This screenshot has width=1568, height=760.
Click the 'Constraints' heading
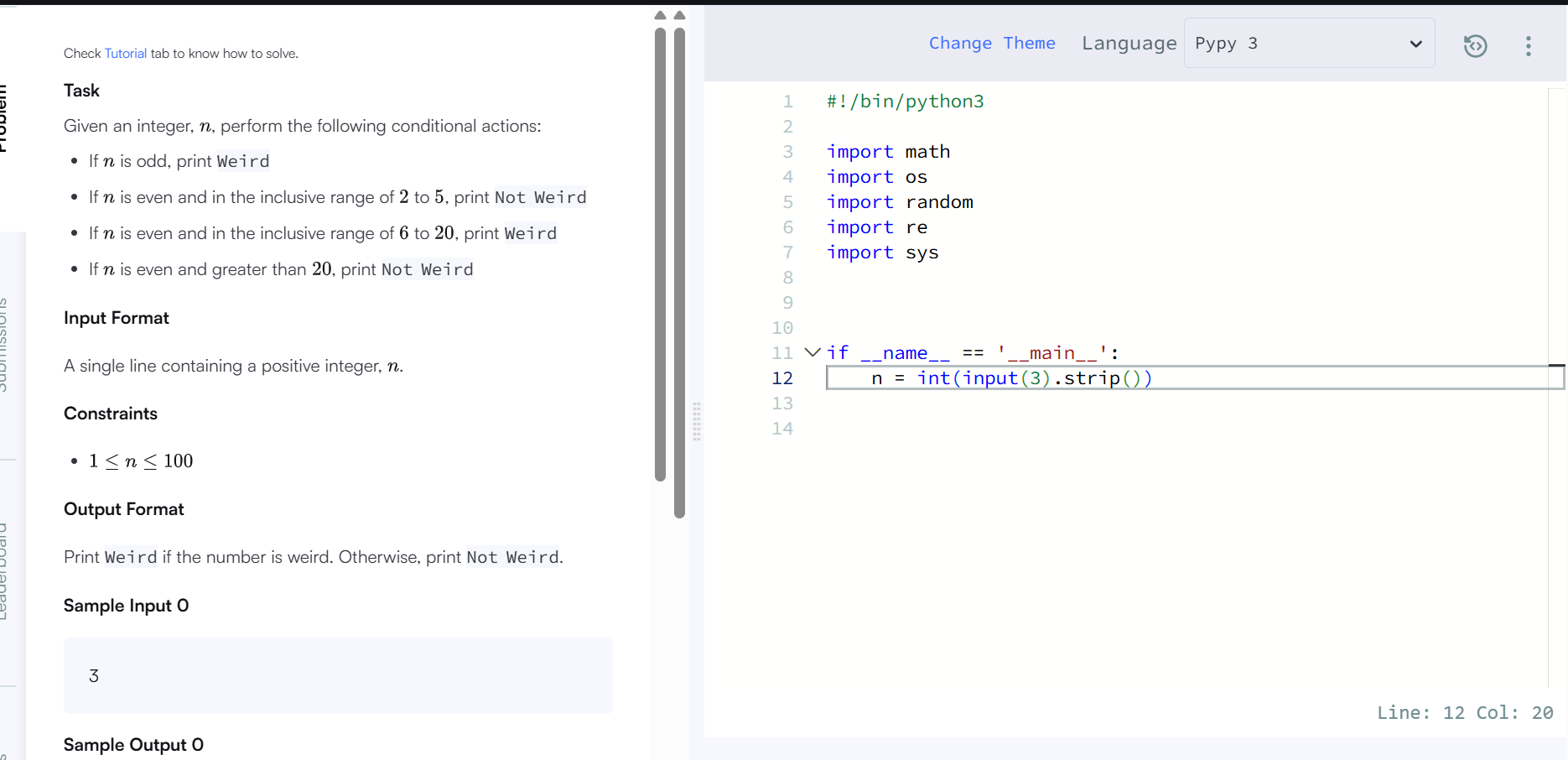point(111,414)
